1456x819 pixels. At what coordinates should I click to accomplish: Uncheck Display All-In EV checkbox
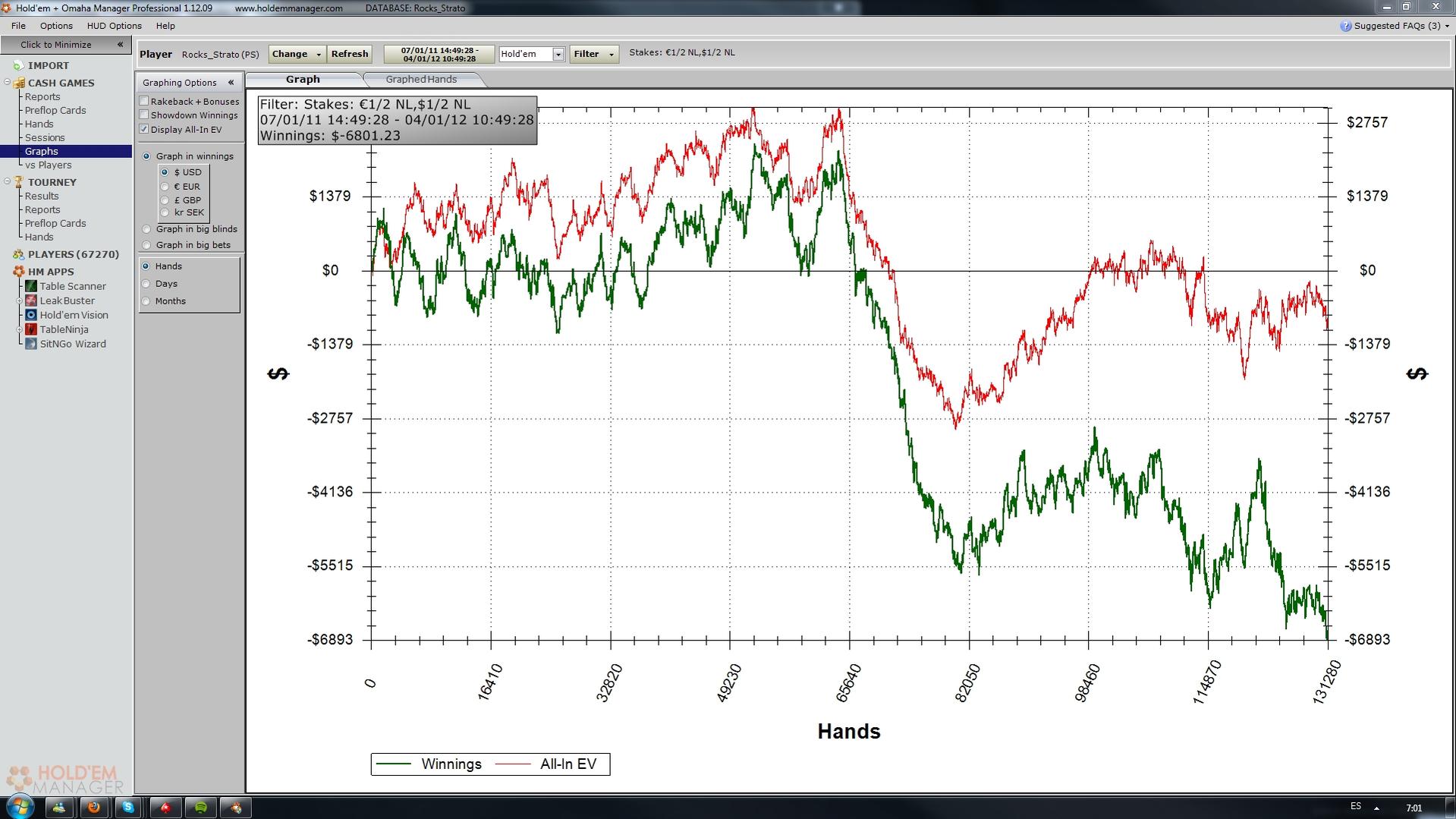[144, 130]
